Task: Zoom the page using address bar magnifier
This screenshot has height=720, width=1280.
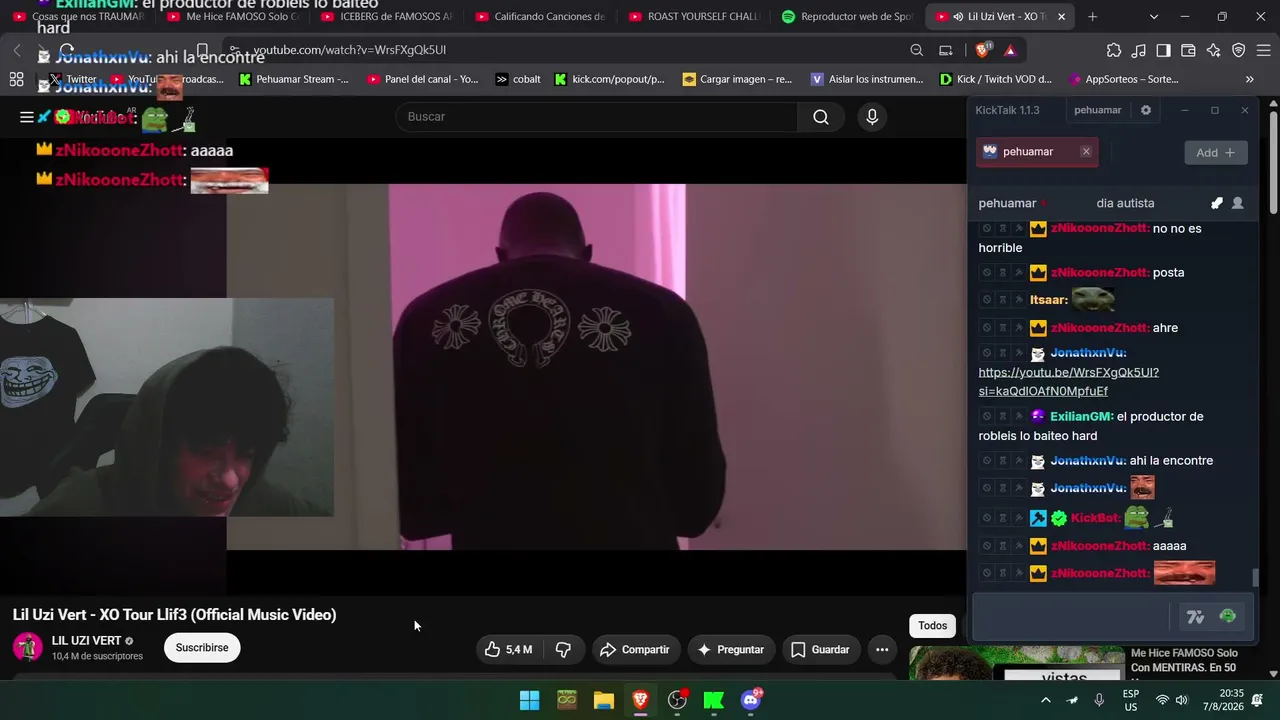Action: 917,50
